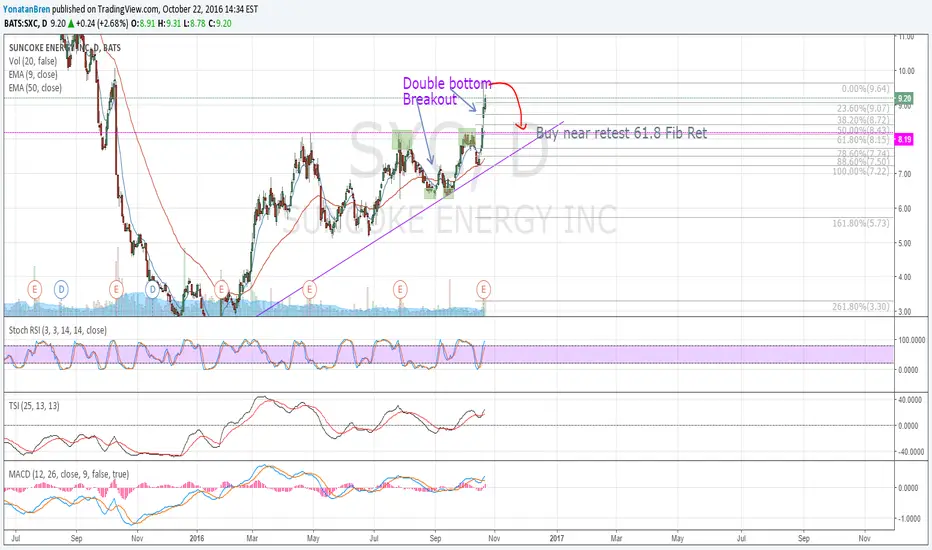Select the curved red arrow drawing

(509, 104)
